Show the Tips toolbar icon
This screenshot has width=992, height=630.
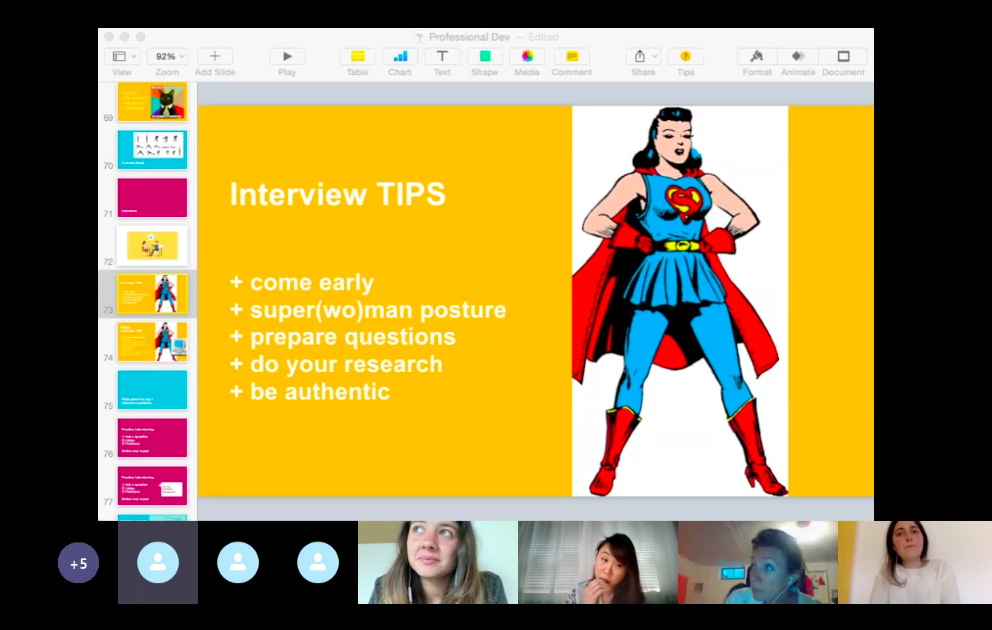(685, 57)
